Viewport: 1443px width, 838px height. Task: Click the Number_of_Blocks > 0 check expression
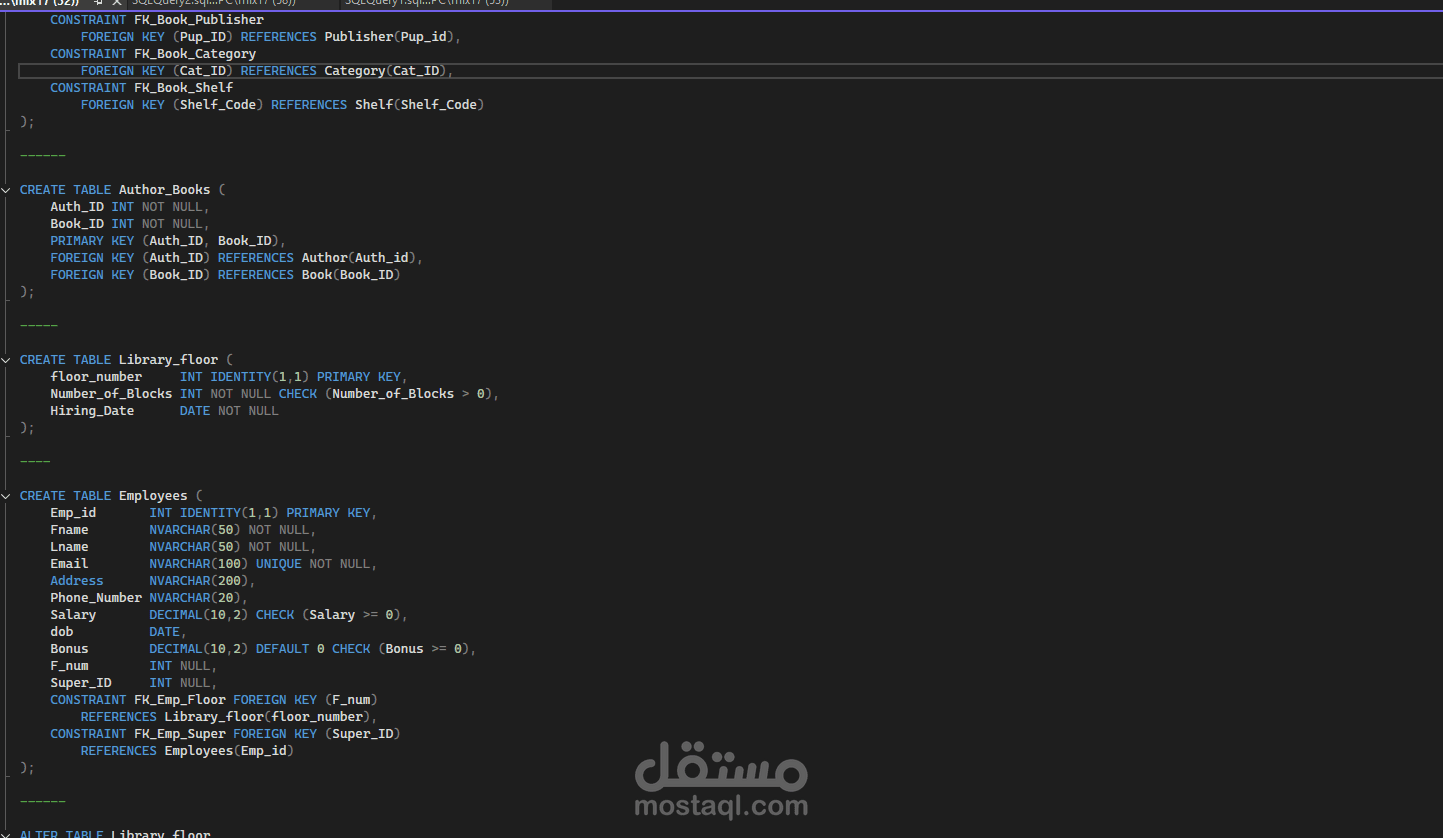pyautogui.click(x=408, y=394)
